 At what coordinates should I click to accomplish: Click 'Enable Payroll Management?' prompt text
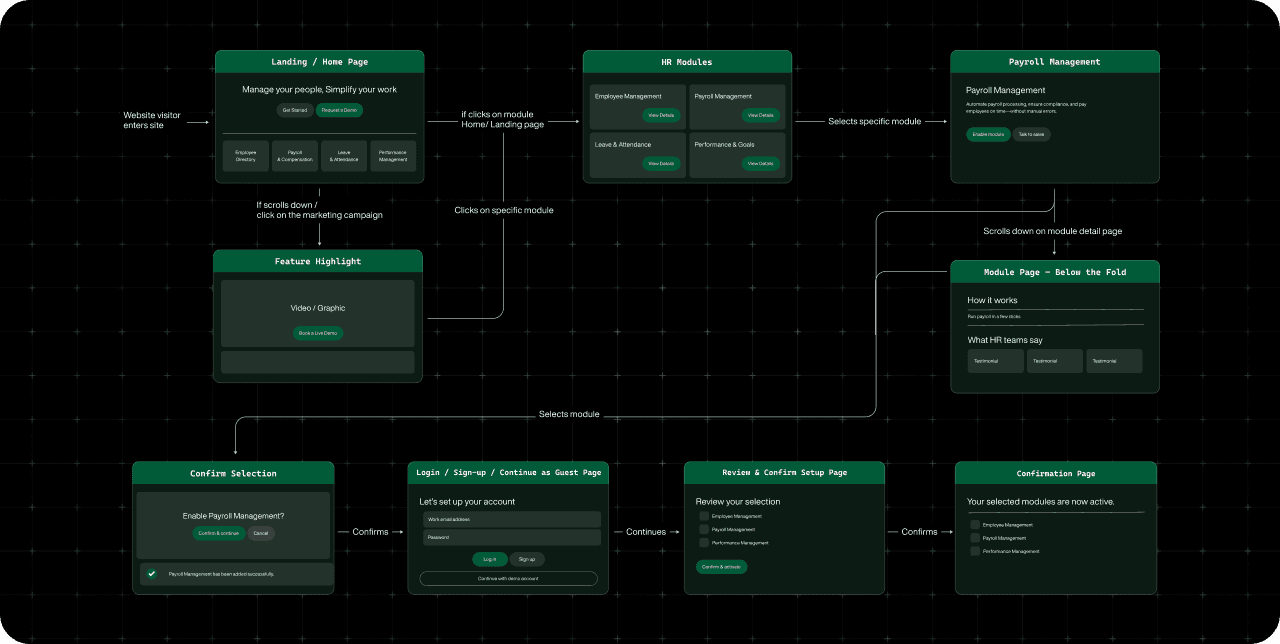pyautogui.click(x=233, y=516)
